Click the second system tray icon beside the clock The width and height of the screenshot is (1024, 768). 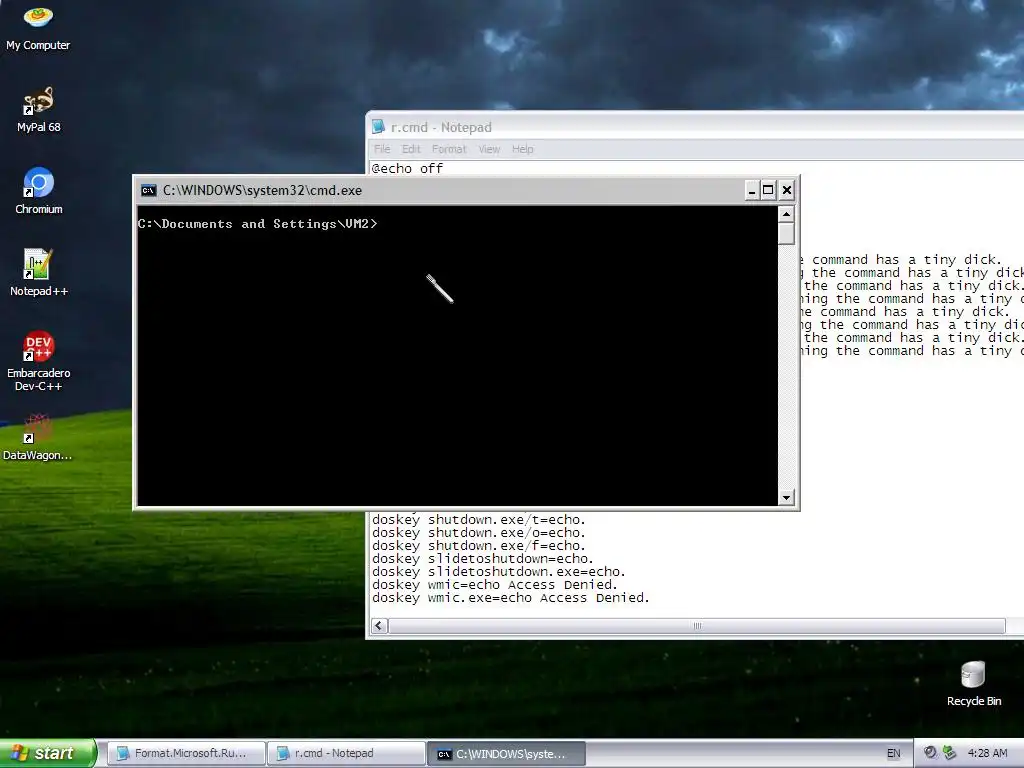(949, 753)
